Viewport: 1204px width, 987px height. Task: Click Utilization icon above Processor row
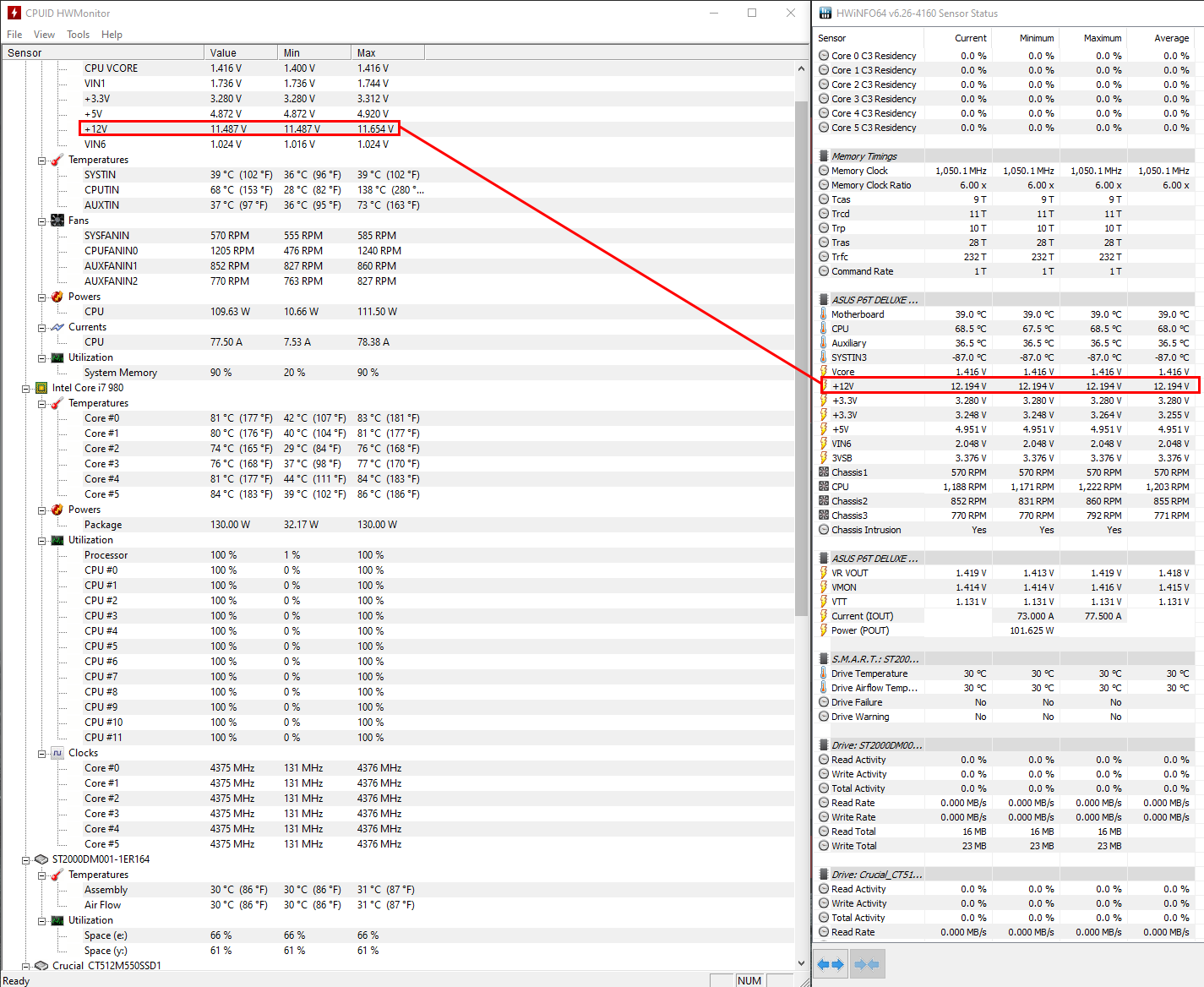coord(57,540)
